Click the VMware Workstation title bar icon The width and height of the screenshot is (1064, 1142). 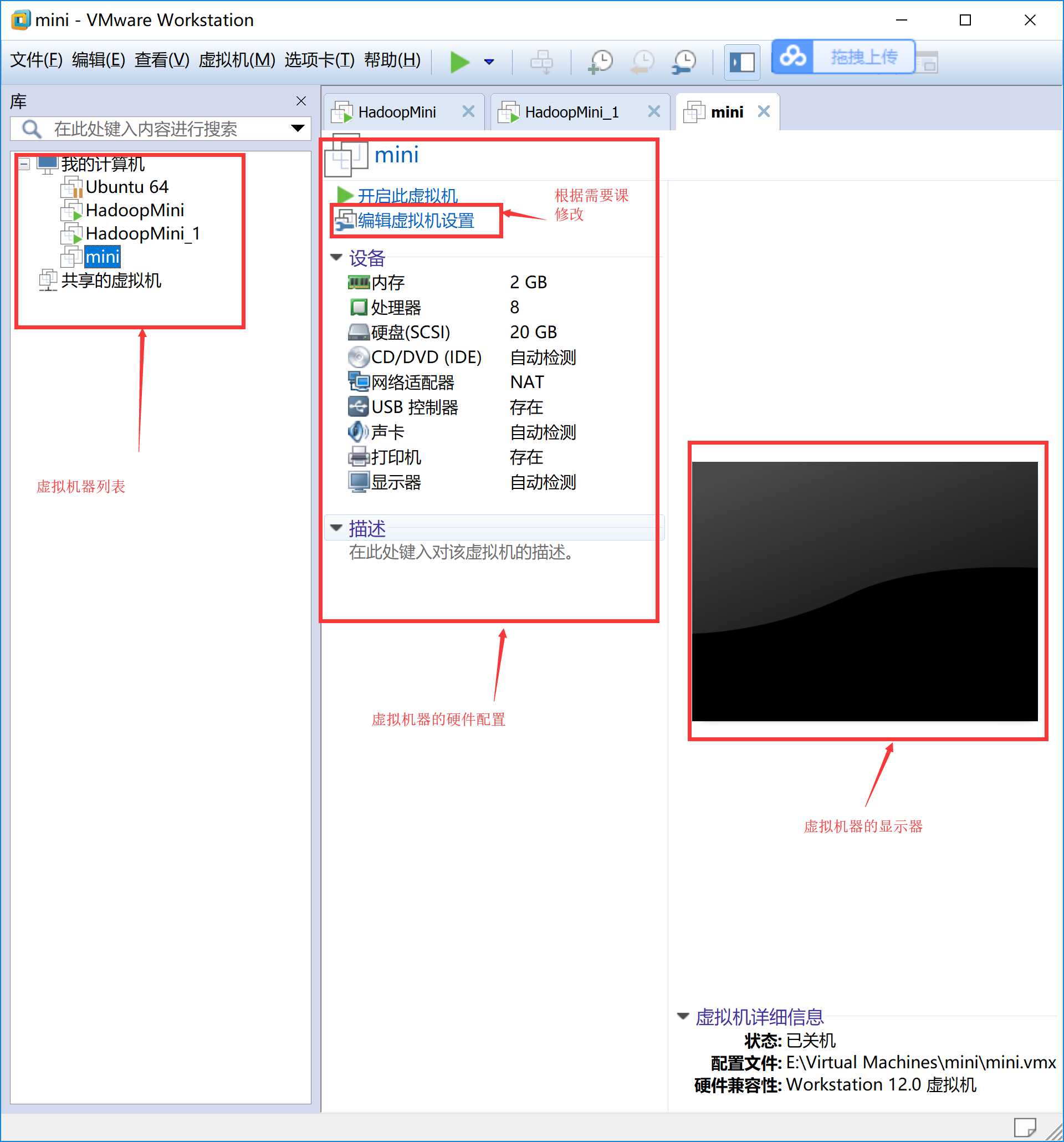point(20,20)
